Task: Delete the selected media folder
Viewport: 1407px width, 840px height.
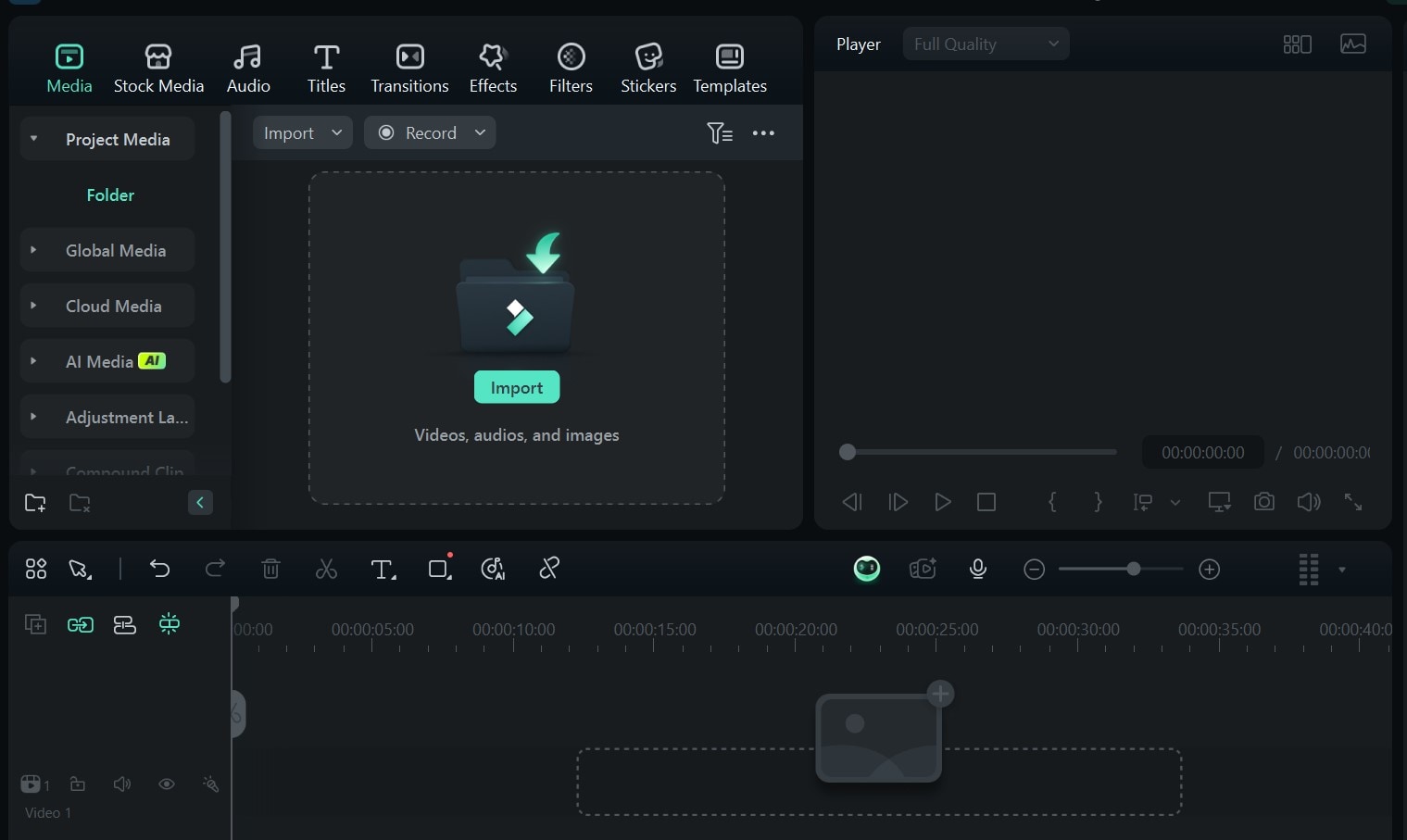Action: [80, 503]
